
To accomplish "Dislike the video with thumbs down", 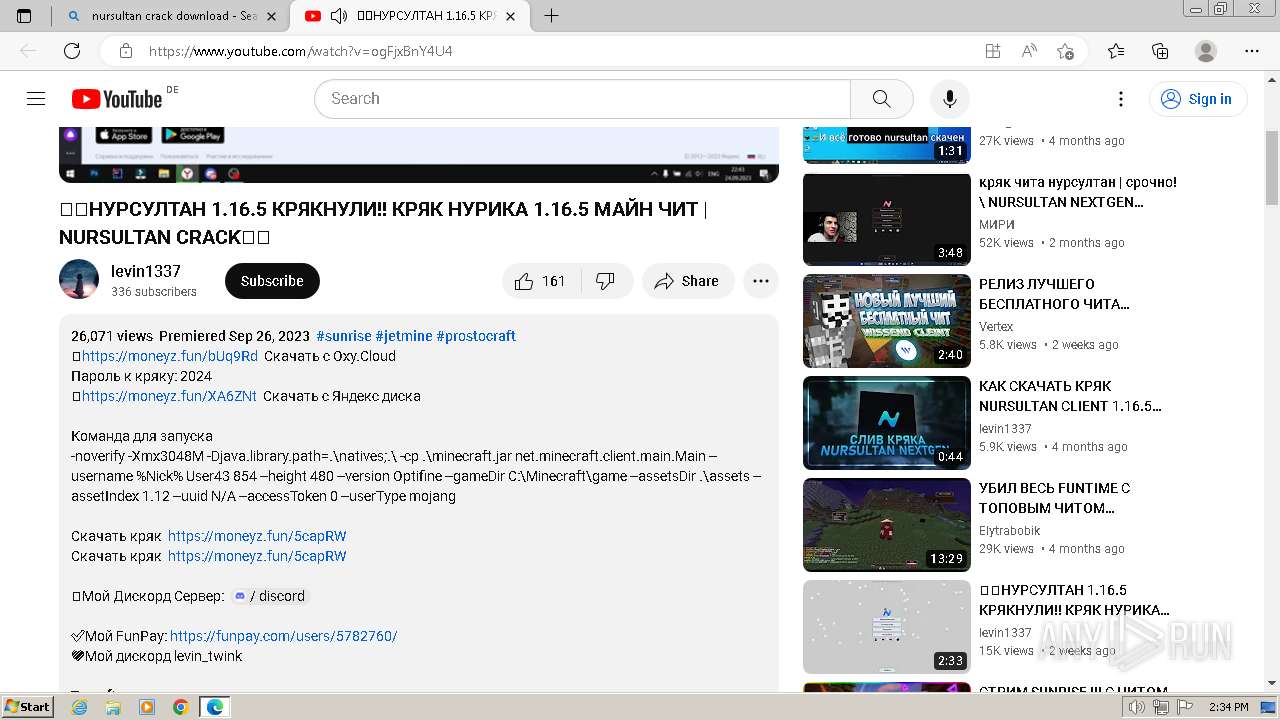I will pyautogui.click(x=606, y=281).
